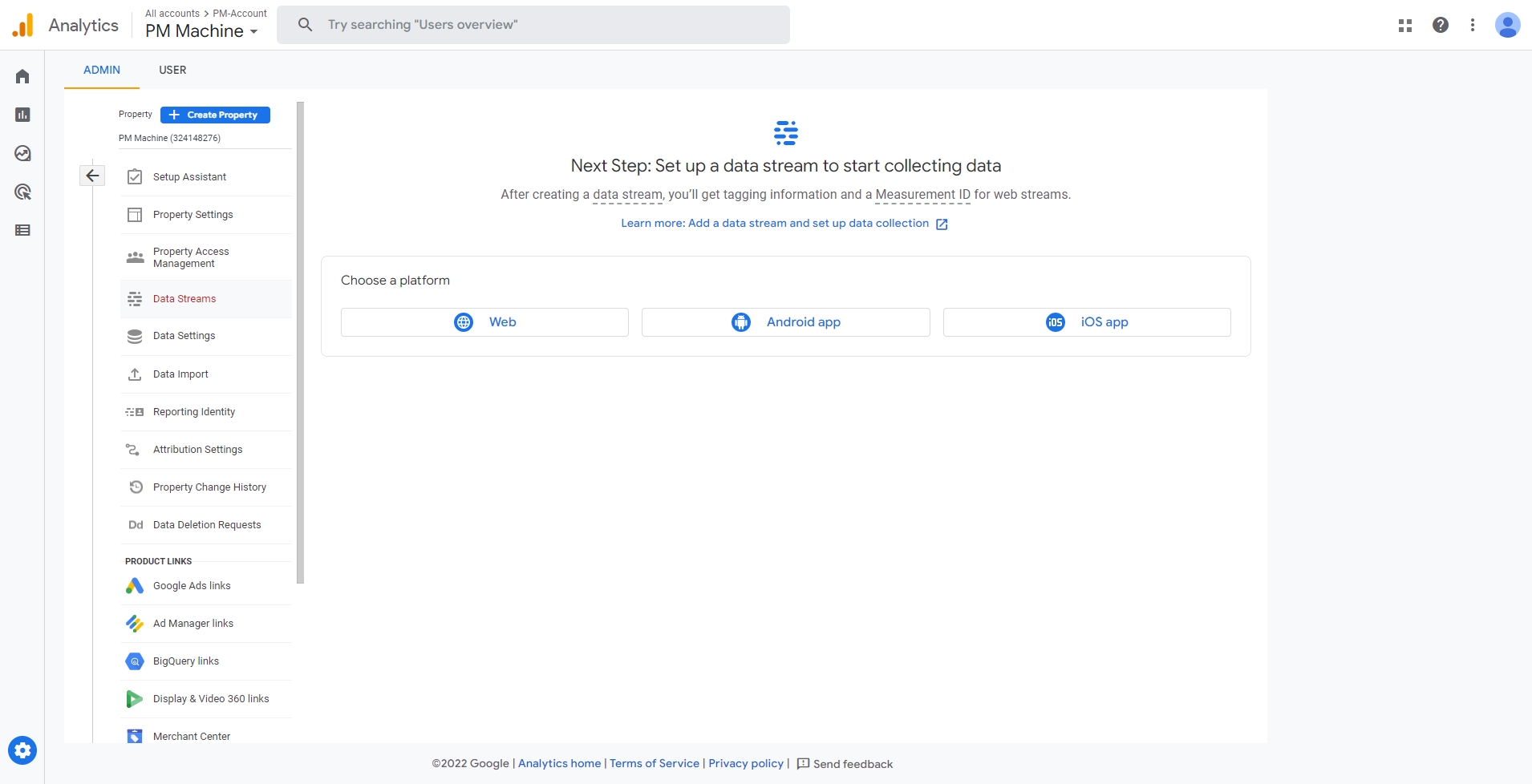
Task: Click the Google Analytics logo
Action: pos(22,25)
